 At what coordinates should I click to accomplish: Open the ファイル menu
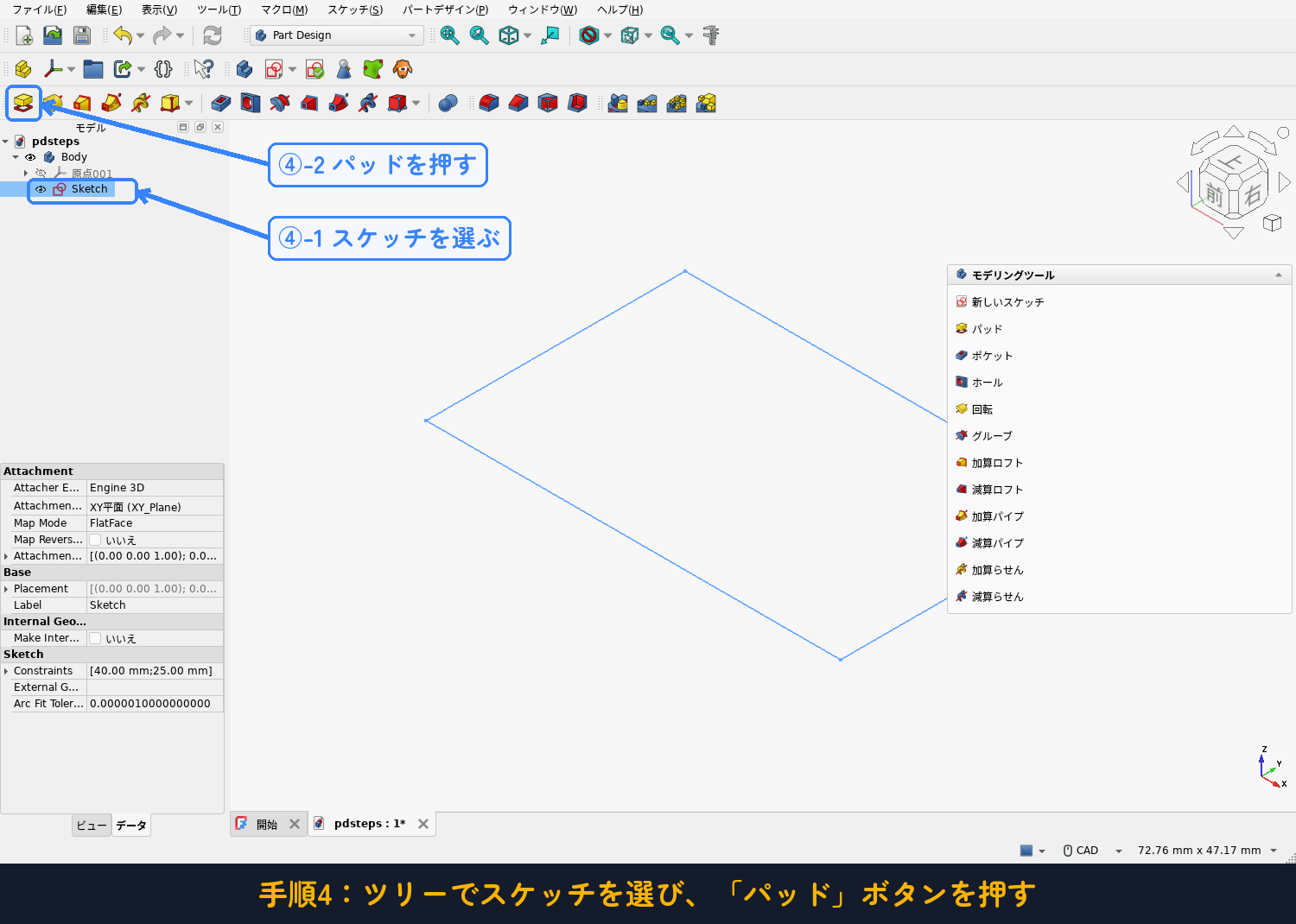[x=40, y=9]
